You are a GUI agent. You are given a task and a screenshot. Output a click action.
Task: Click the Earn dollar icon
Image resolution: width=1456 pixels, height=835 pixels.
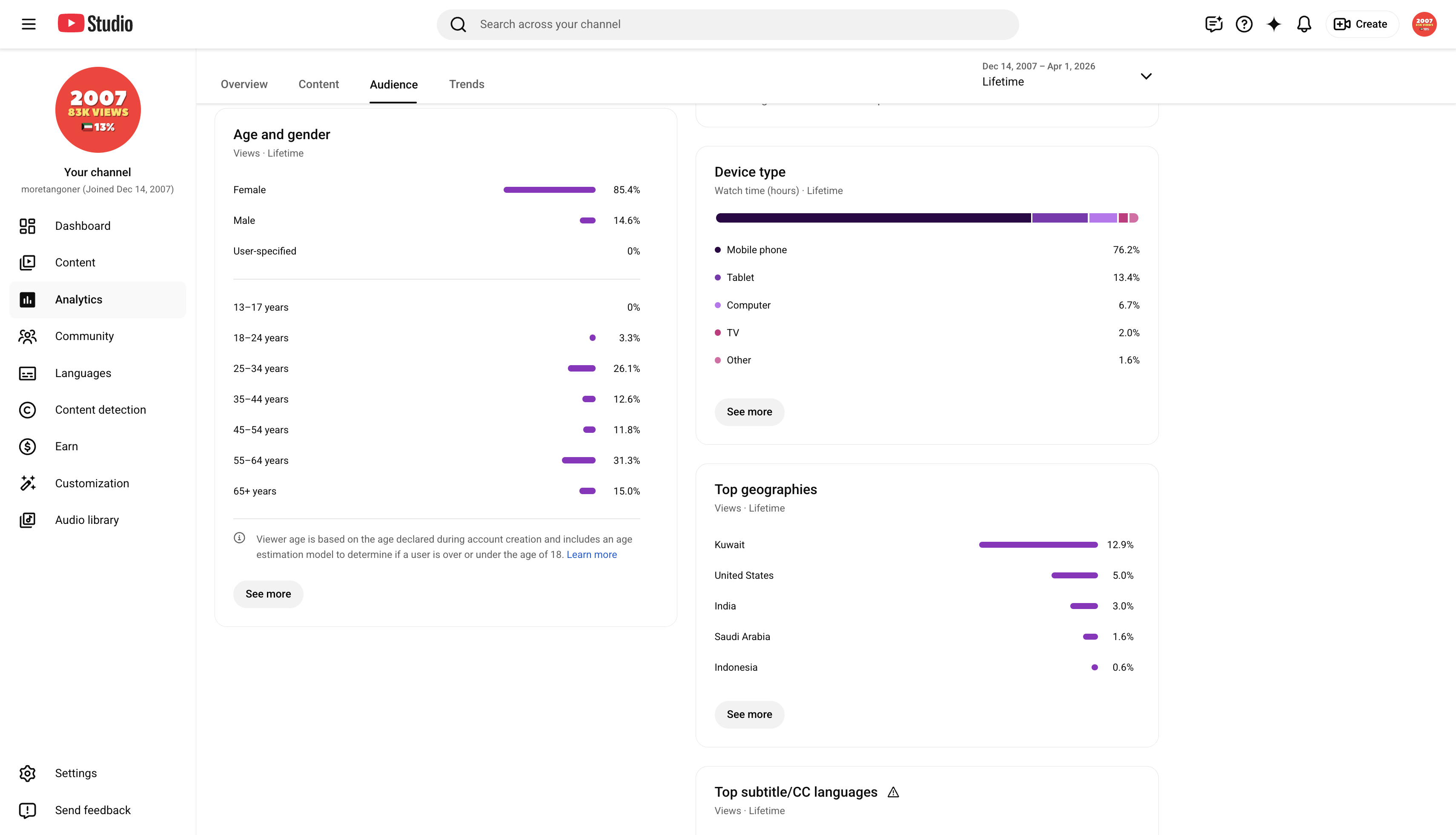[x=28, y=446]
